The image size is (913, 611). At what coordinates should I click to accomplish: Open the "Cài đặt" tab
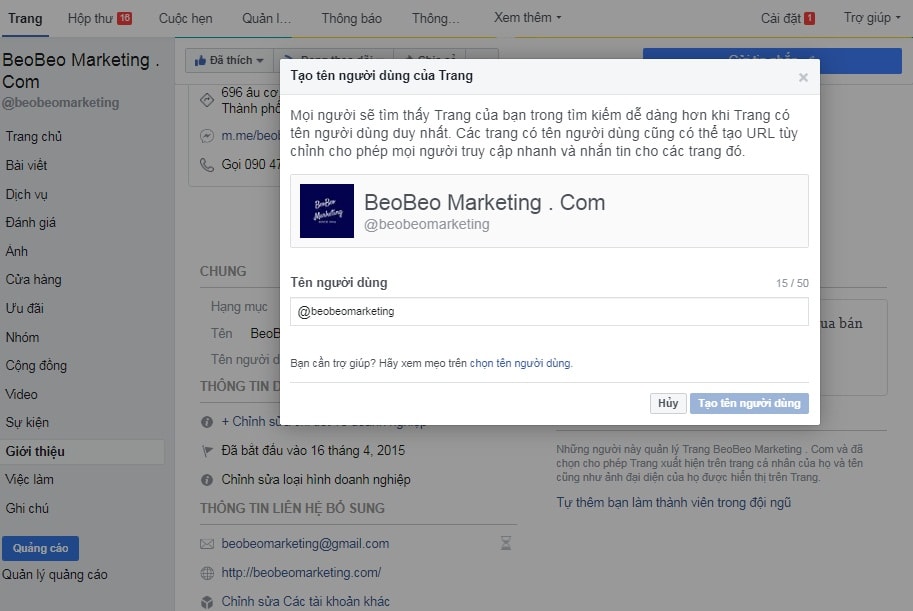[787, 18]
